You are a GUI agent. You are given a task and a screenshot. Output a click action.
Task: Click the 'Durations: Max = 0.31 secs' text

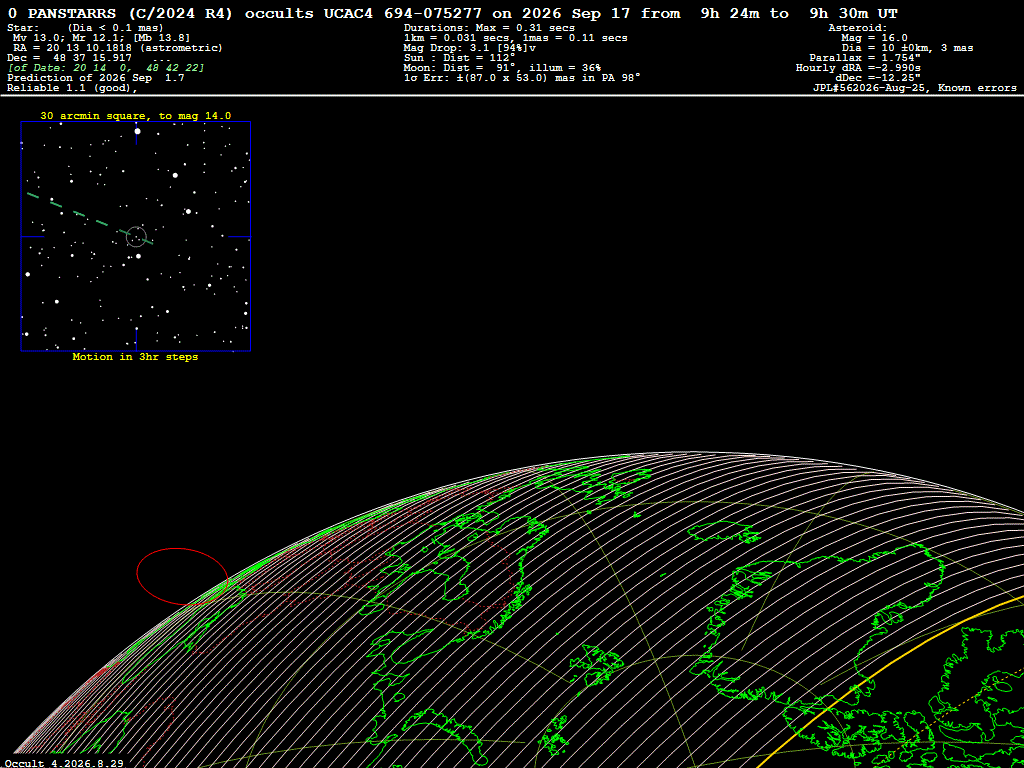click(490, 28)
